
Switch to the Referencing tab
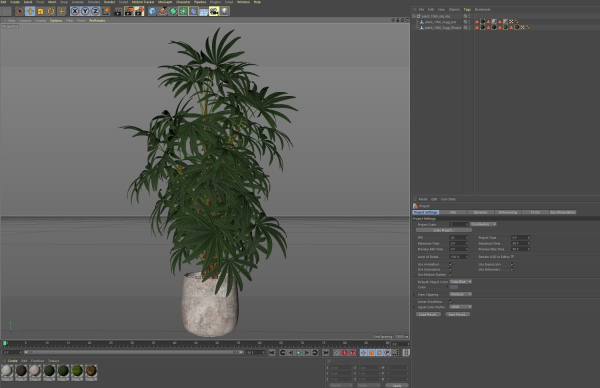508,212
